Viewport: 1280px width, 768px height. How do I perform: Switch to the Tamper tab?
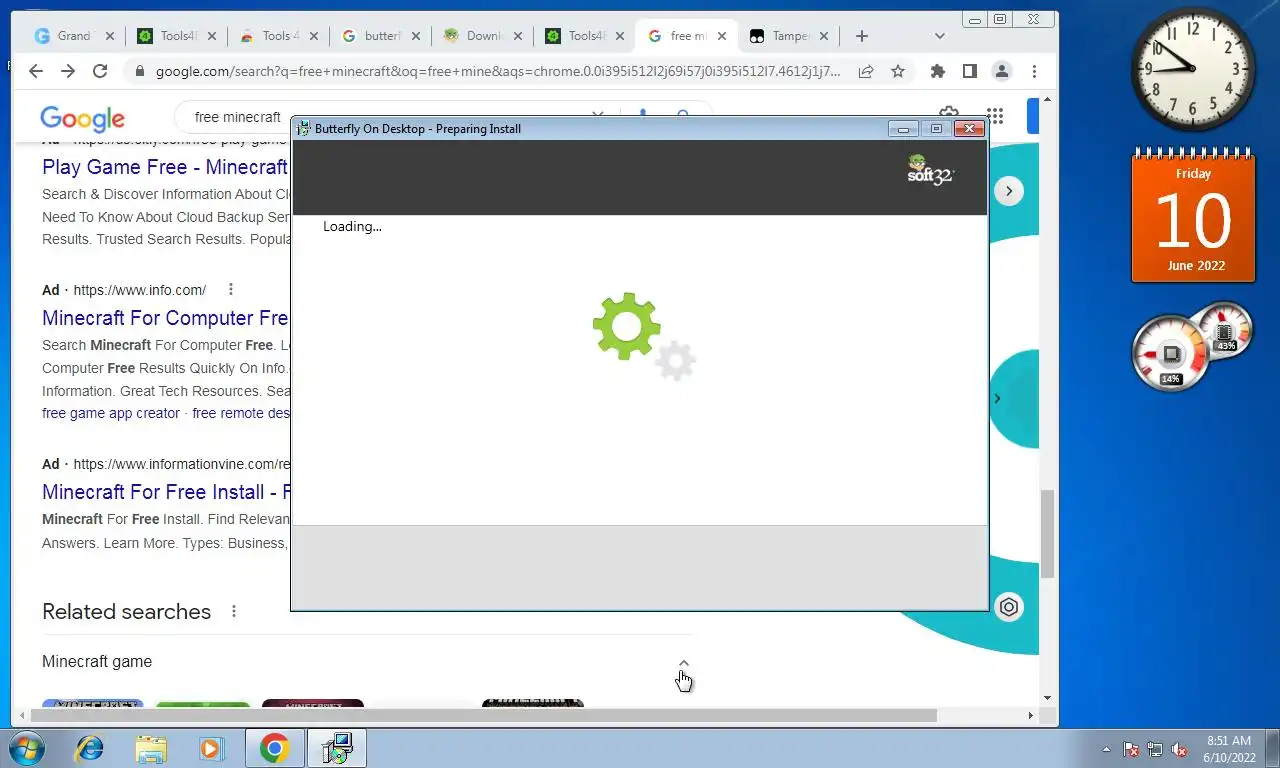pyautogui.click(x=790, y=36)
